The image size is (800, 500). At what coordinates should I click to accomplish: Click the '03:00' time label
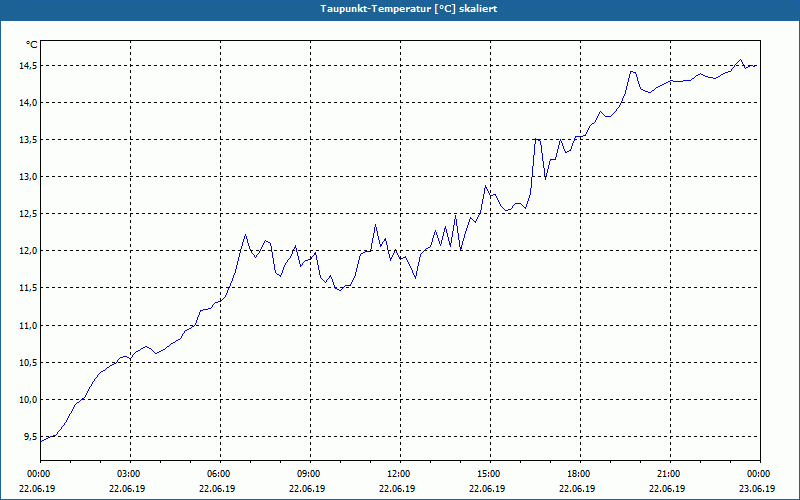click(x=130, y=474)
